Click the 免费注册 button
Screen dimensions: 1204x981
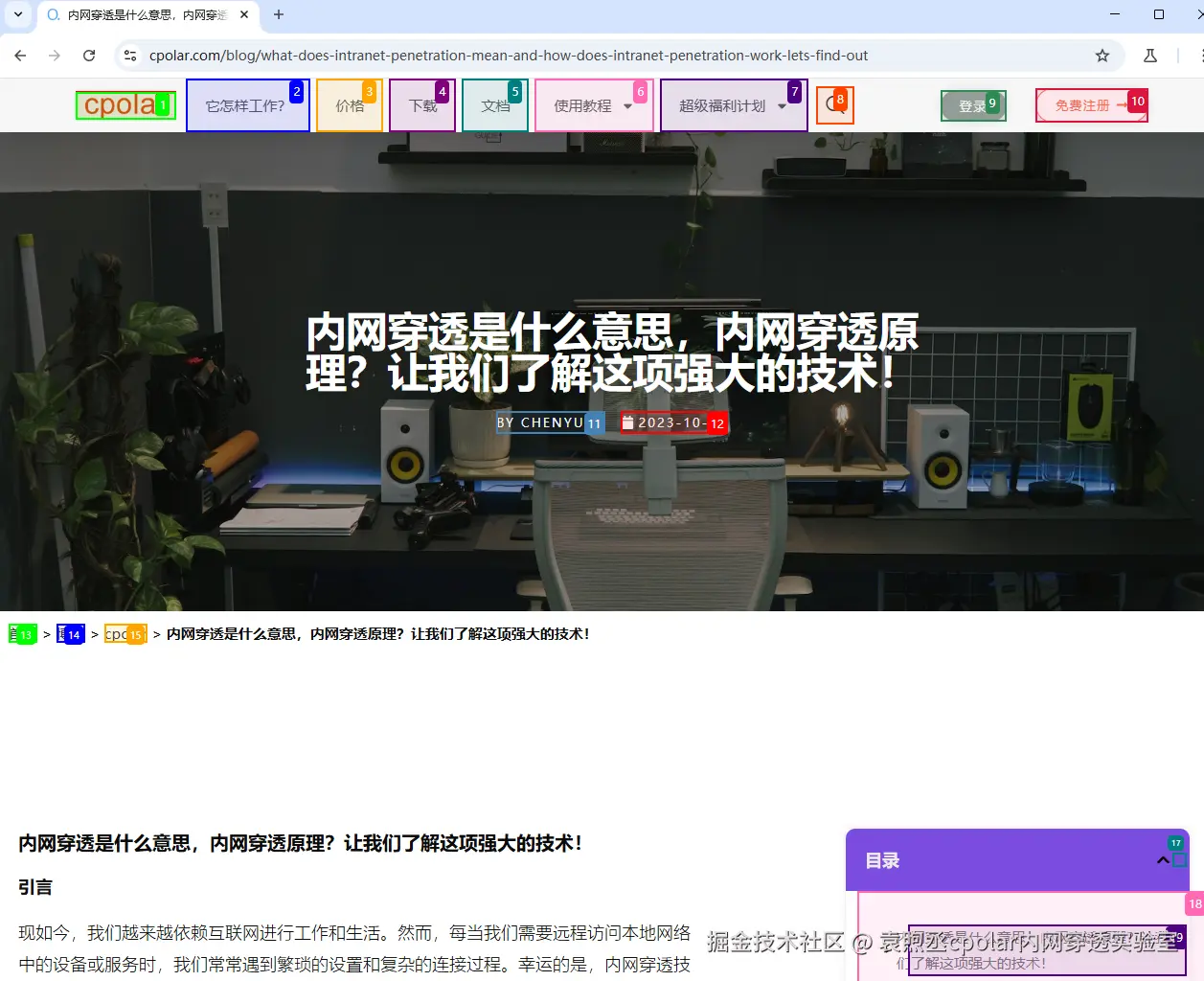[1092, 105]
